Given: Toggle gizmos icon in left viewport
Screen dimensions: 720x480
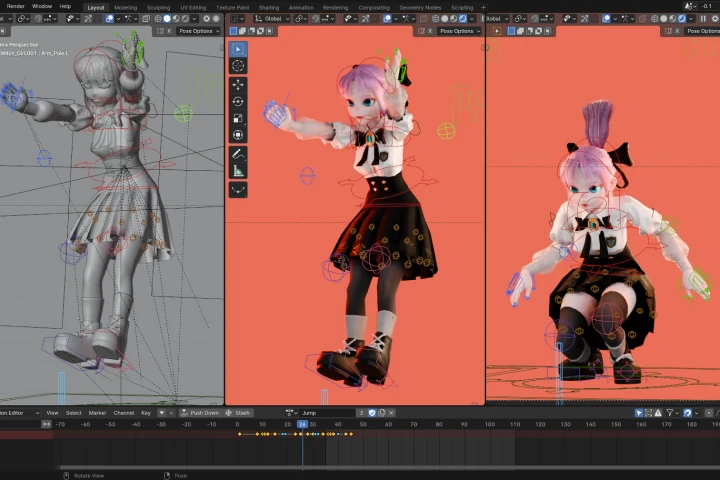Looking at the screenshot, I should [x=88, y=19].
